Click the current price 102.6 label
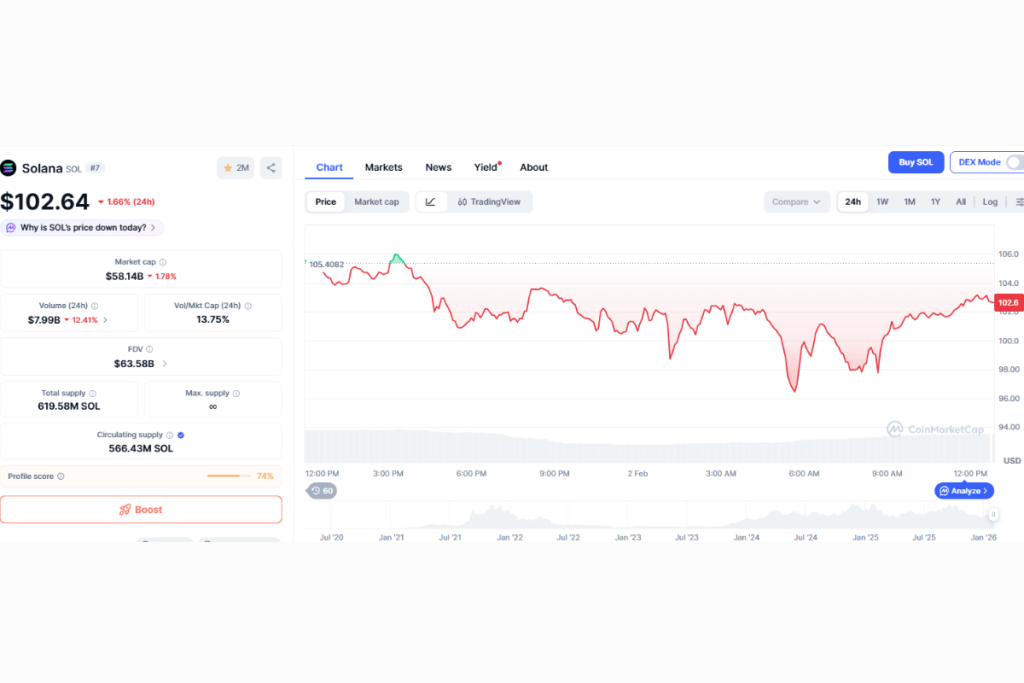Image resolution: width=1024 pixels, height=683 pixels. (x=1008, y=302)
